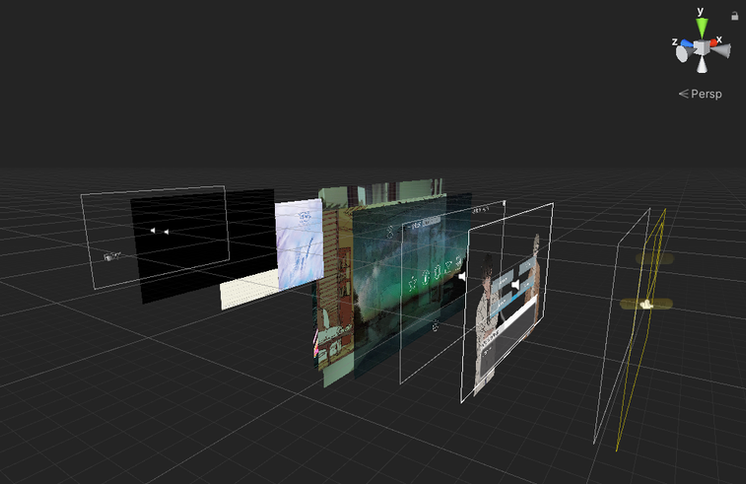Viewport: 746px width, 484px height.
Task: Click the large gray cone below the Z label
Action: (684, 54)
